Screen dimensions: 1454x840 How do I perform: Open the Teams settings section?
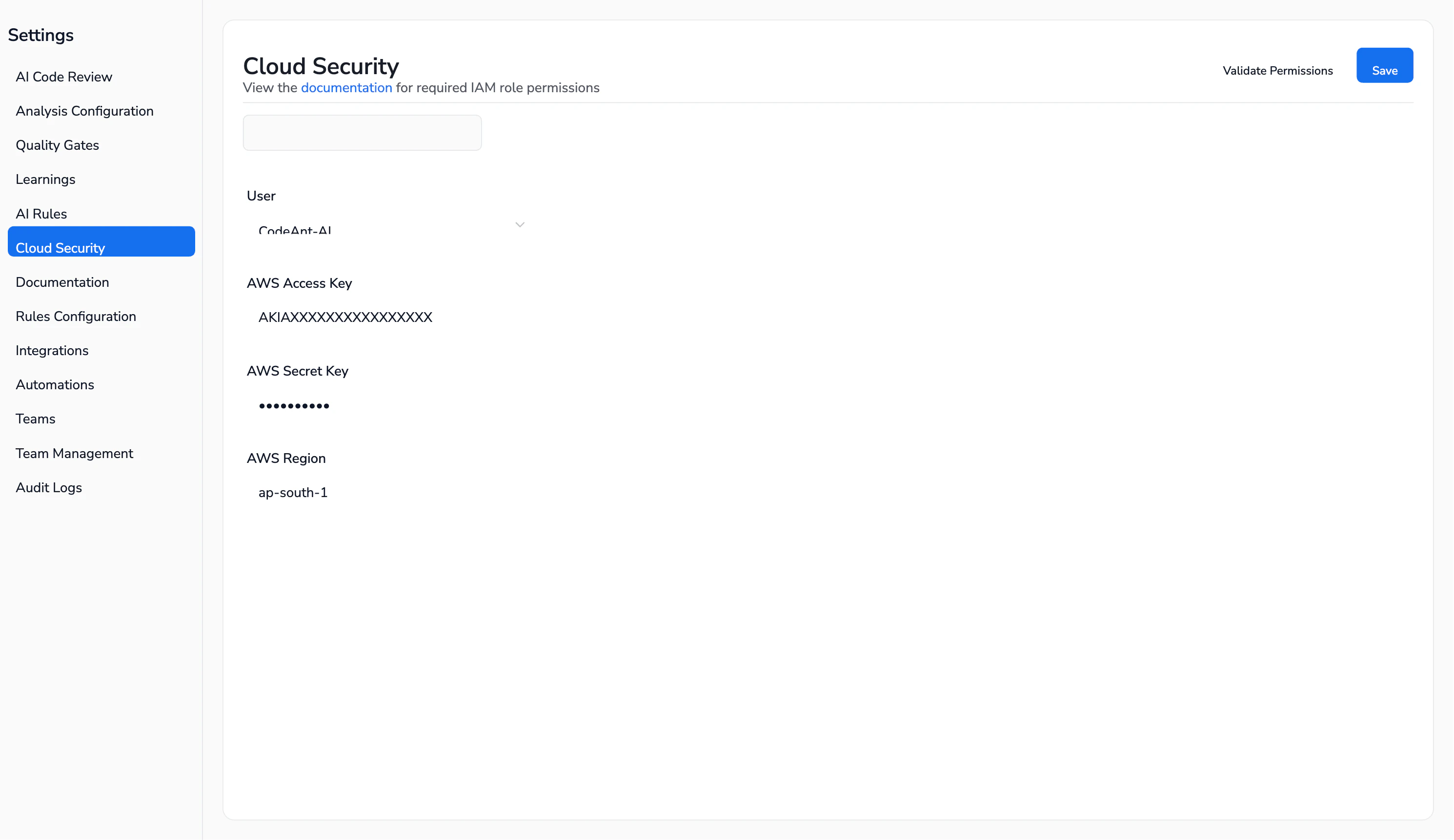pos(35,419)
